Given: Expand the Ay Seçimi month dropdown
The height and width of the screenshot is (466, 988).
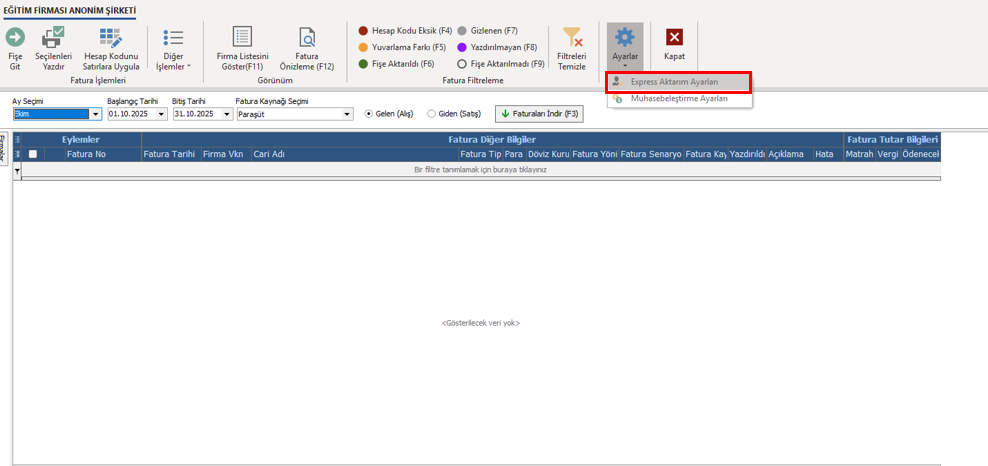Looking at the screenshot, I should (96, 115).
